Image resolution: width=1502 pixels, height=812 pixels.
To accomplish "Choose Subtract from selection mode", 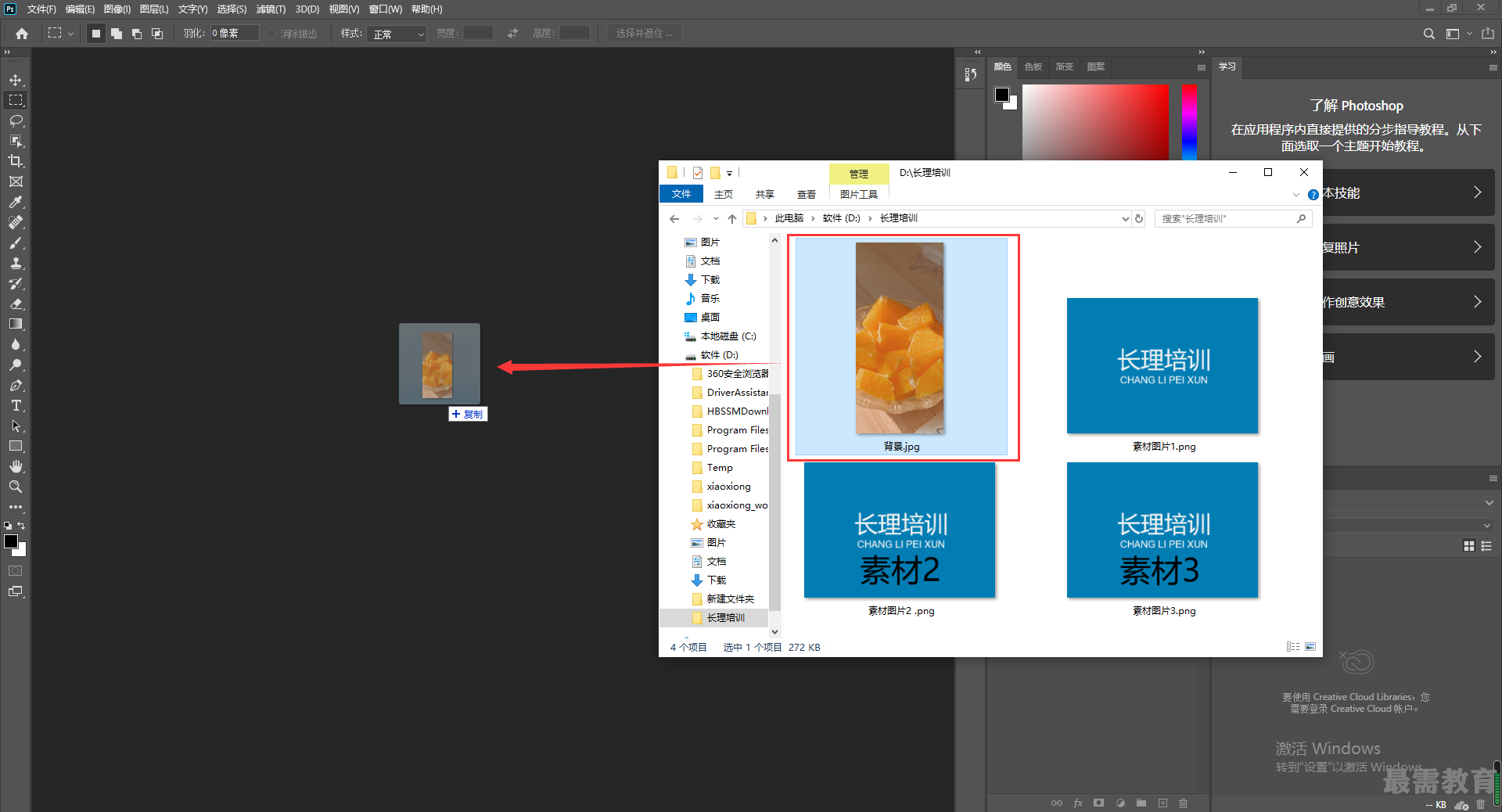I will point(137,34).
